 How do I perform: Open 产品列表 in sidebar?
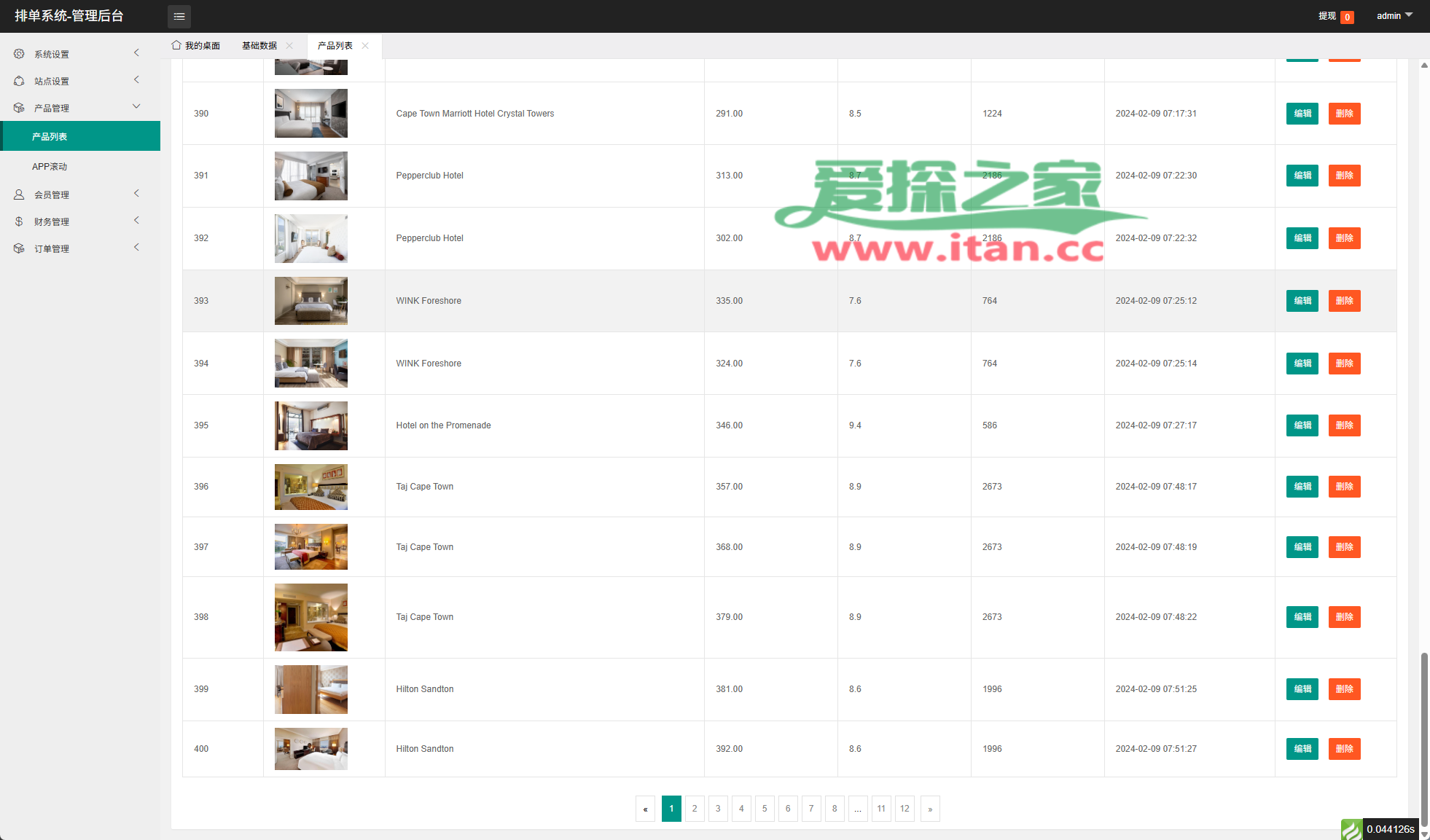coord(80,136)
